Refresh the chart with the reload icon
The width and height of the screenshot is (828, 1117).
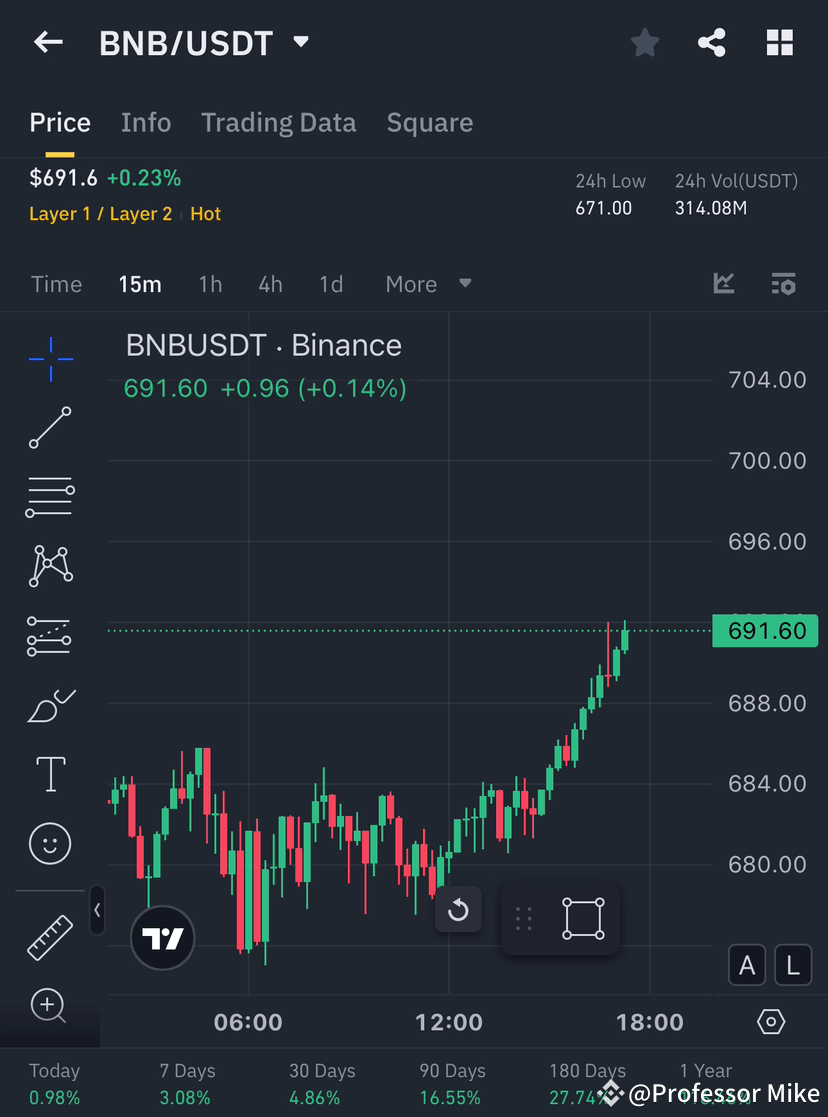point(458,911)
